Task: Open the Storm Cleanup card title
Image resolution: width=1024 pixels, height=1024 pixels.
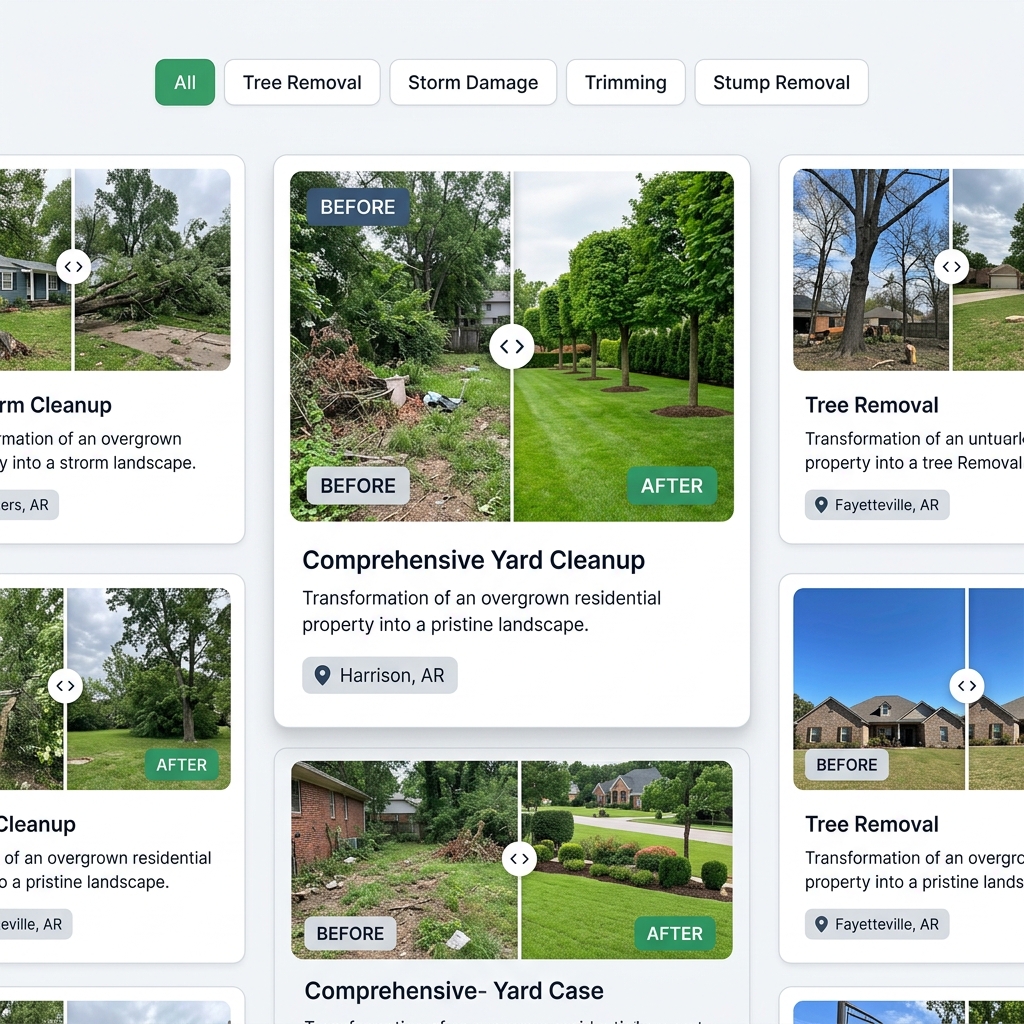Action: (56, 405)
